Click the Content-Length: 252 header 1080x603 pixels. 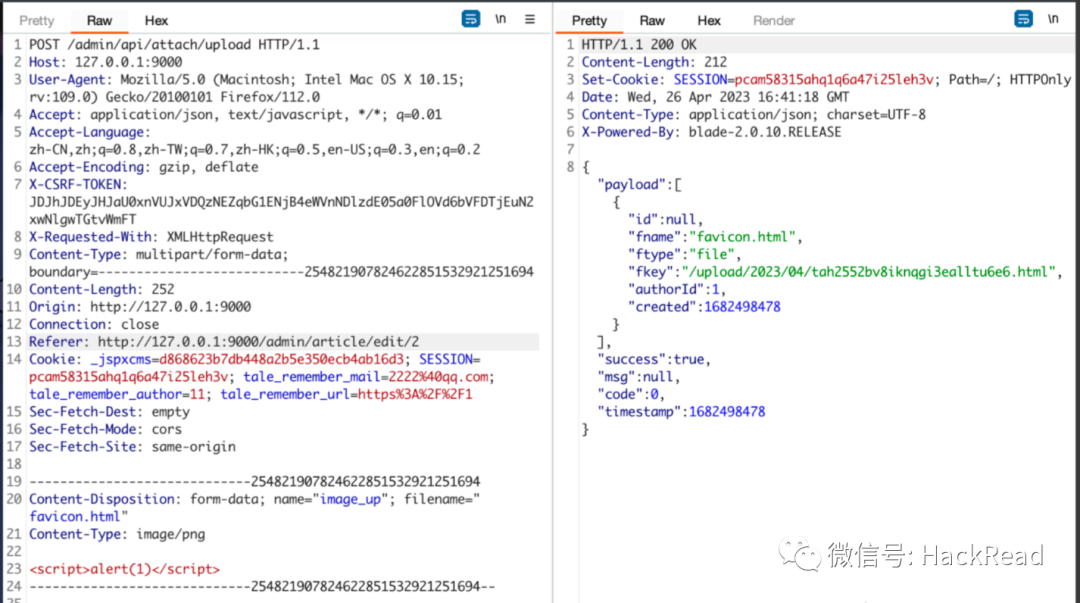point(101,289)
